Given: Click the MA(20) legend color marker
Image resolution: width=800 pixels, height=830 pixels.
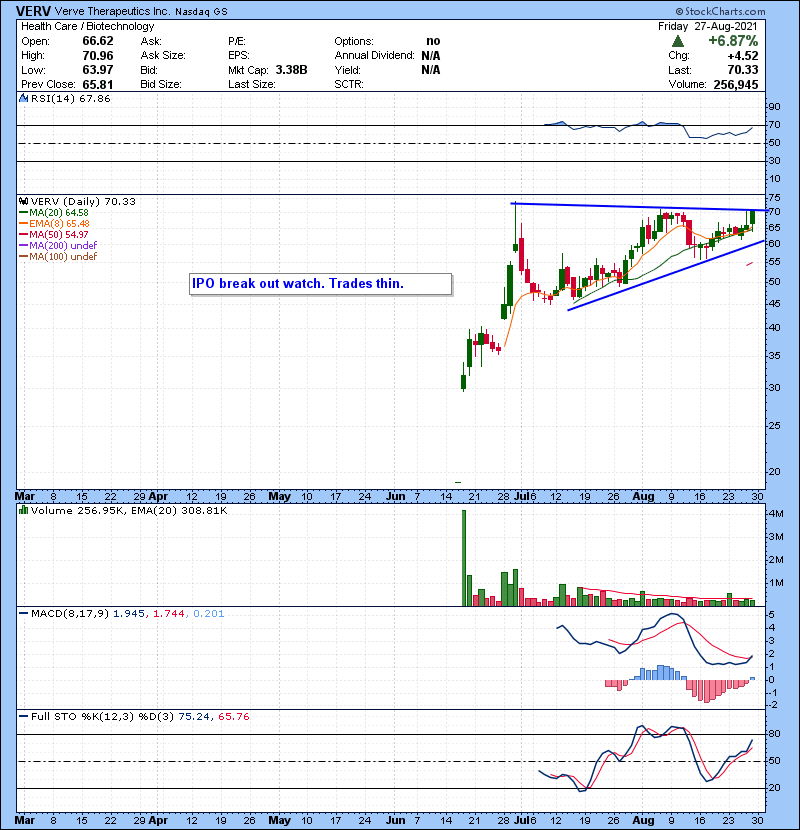Looking at the screenshot, I should pyautogui.click(x=23, y=212).
